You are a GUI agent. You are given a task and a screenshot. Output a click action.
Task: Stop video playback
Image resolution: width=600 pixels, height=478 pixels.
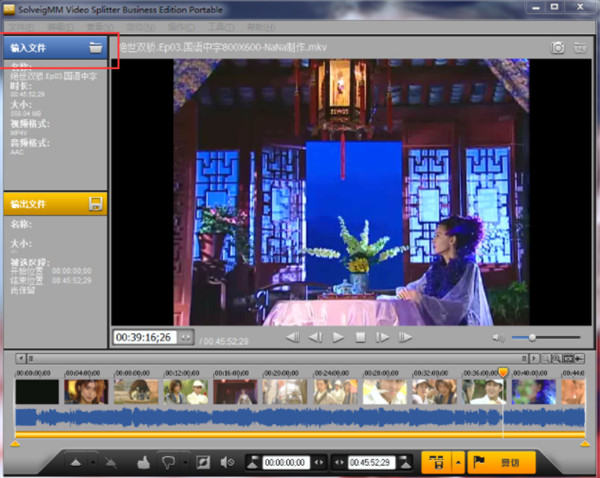click(360, 337)
